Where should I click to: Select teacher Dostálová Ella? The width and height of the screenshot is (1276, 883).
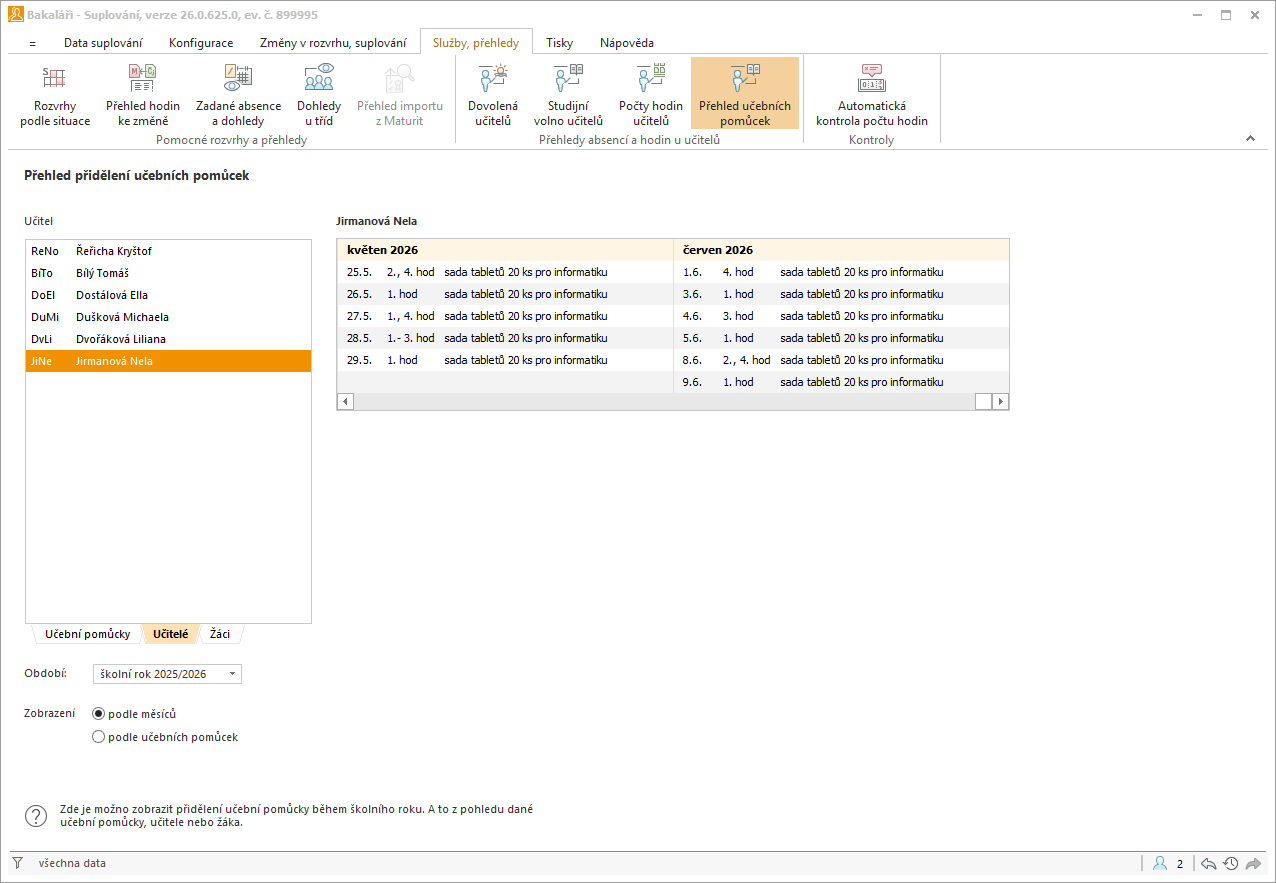pos(168,295)
